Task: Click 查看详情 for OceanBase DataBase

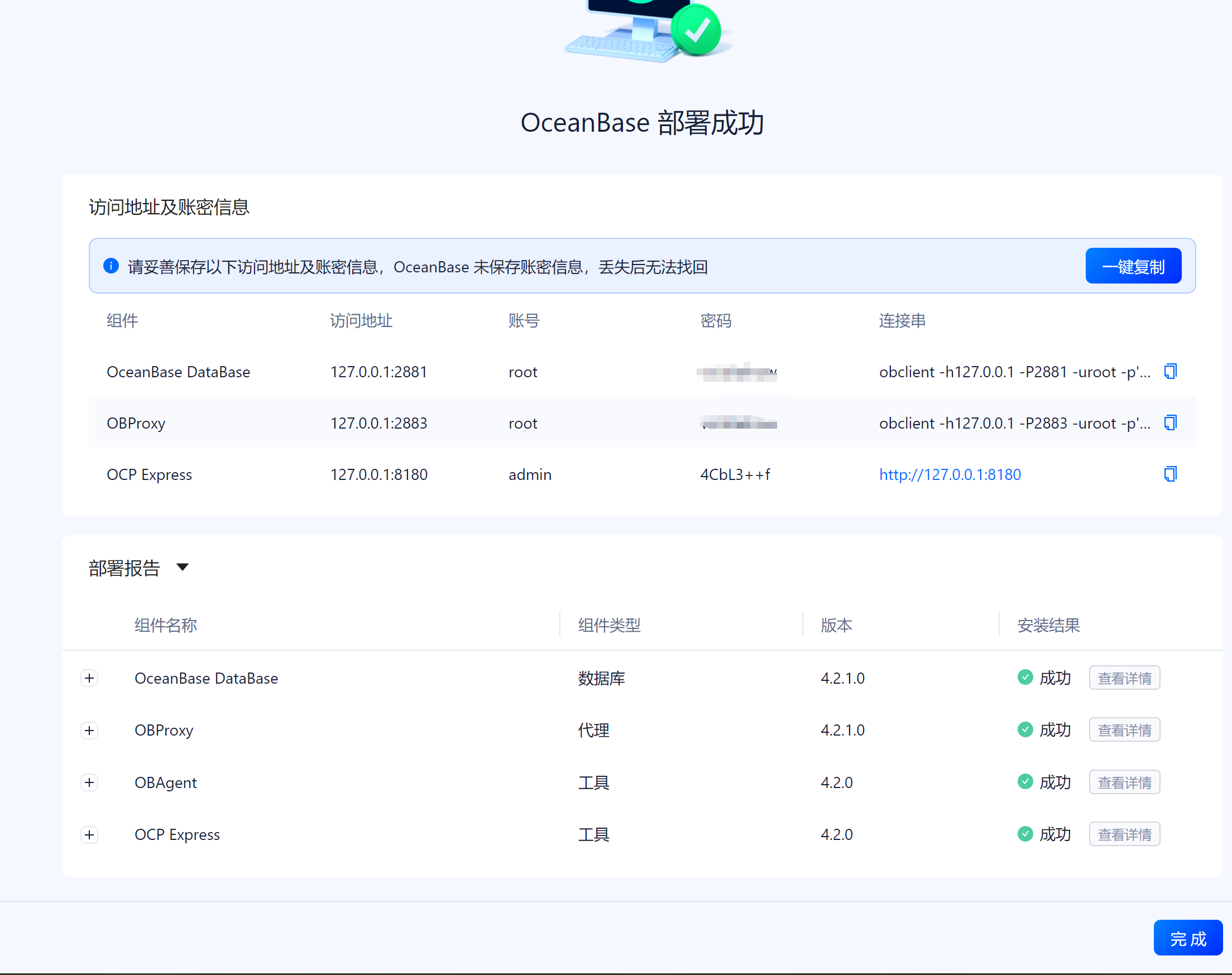Action: 1124,678
